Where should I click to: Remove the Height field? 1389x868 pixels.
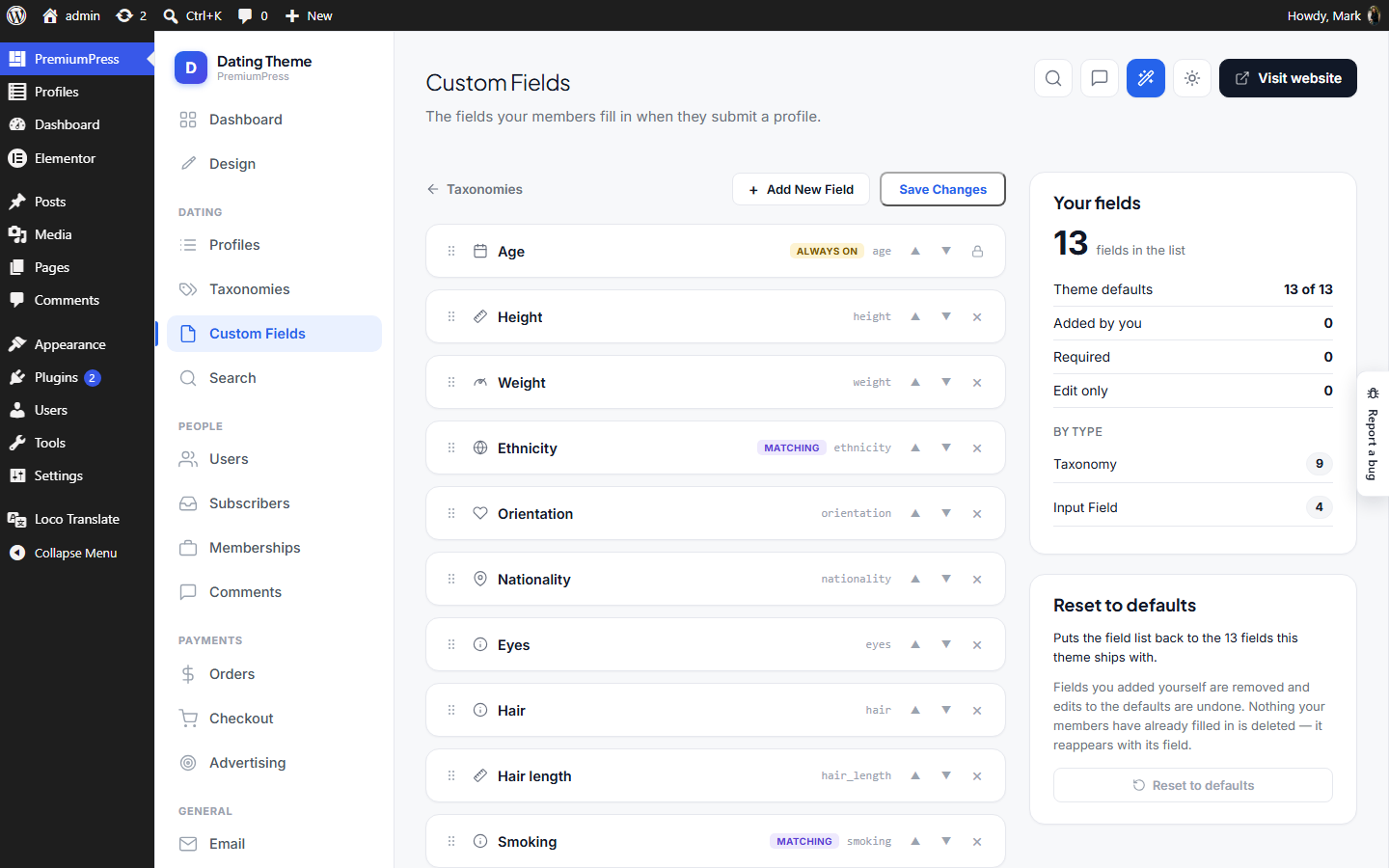977,317
